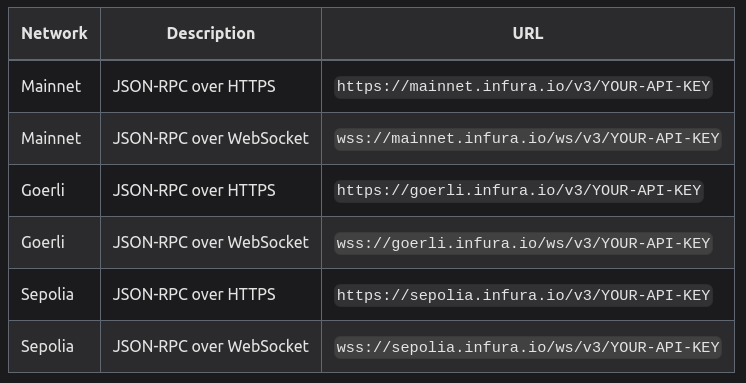Click the Sepolia HTTPS endpoint URL
The height and width of the screenshot is (383, 746).
(523, 295)
